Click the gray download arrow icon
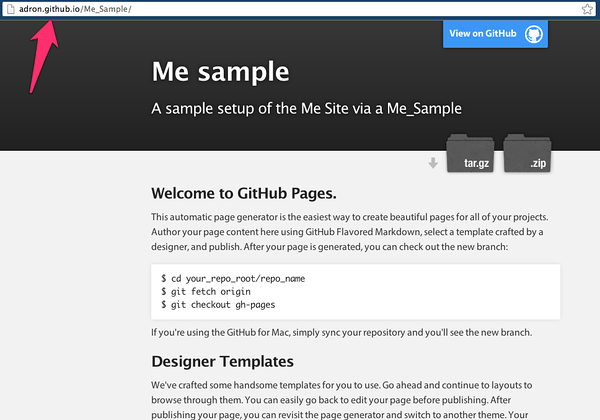The image size is (600, 420). coord(433,163)
